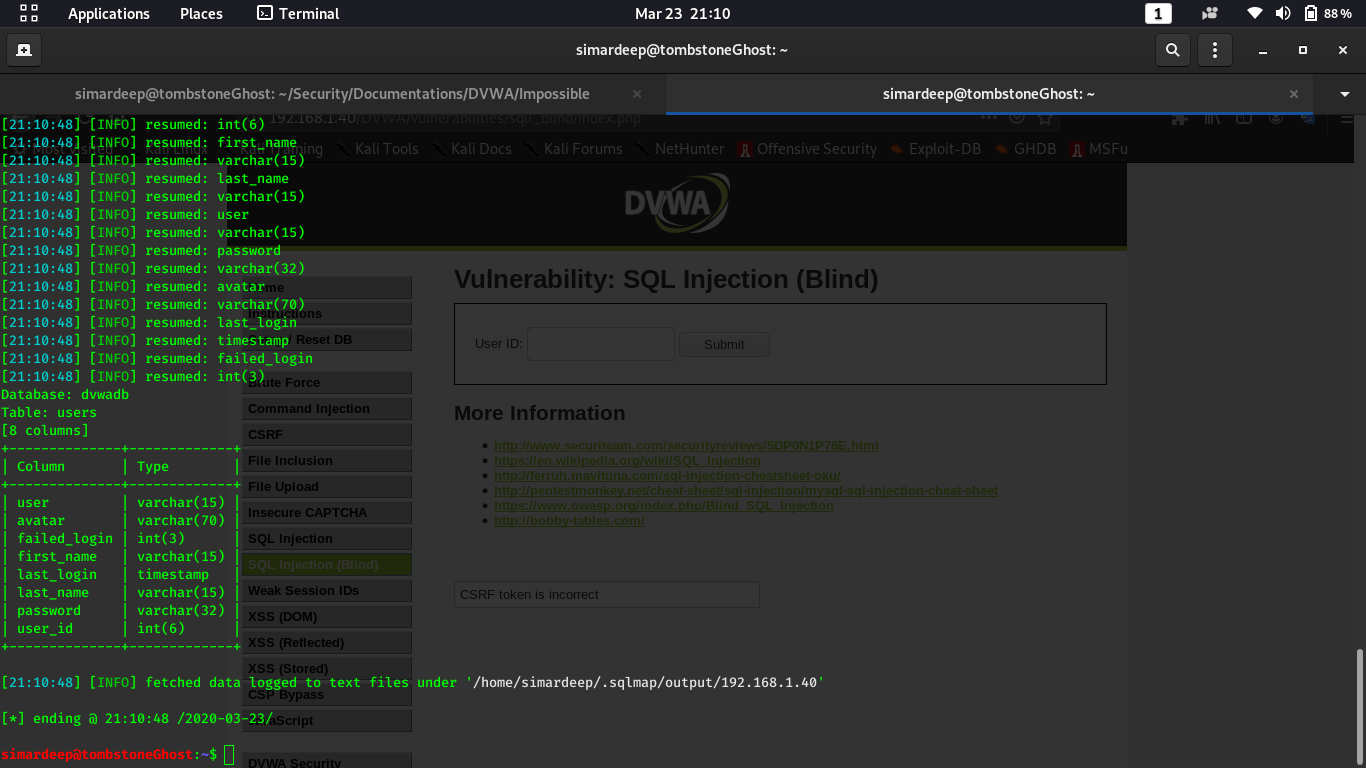Open the Firefox Library icon
The height and width of the screenshot is (768, 1366).
tap(1212, 119)
